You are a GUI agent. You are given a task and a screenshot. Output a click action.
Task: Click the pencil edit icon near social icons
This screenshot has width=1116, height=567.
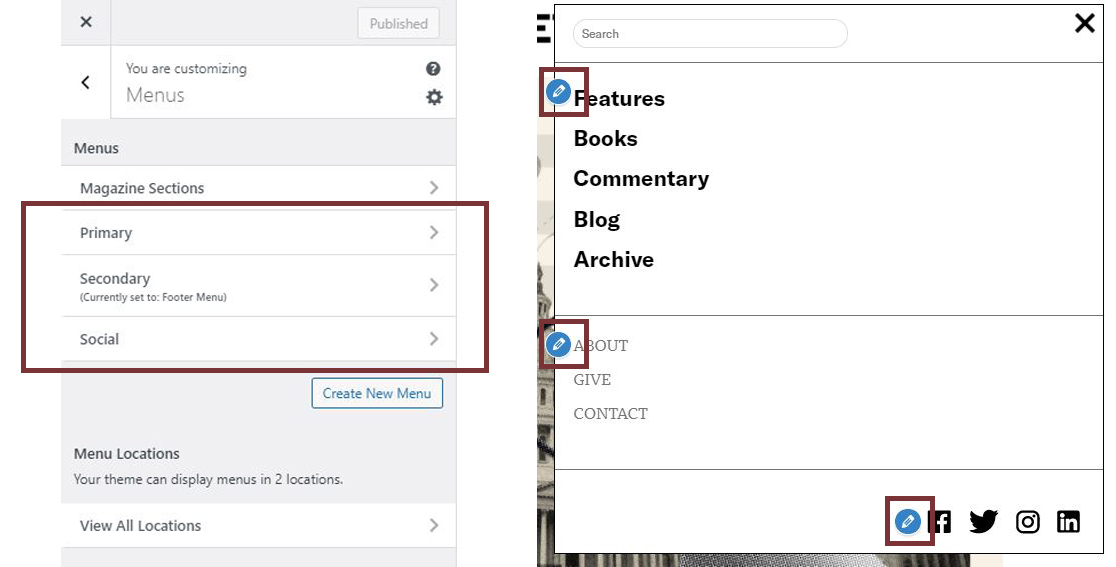point(907,521)
